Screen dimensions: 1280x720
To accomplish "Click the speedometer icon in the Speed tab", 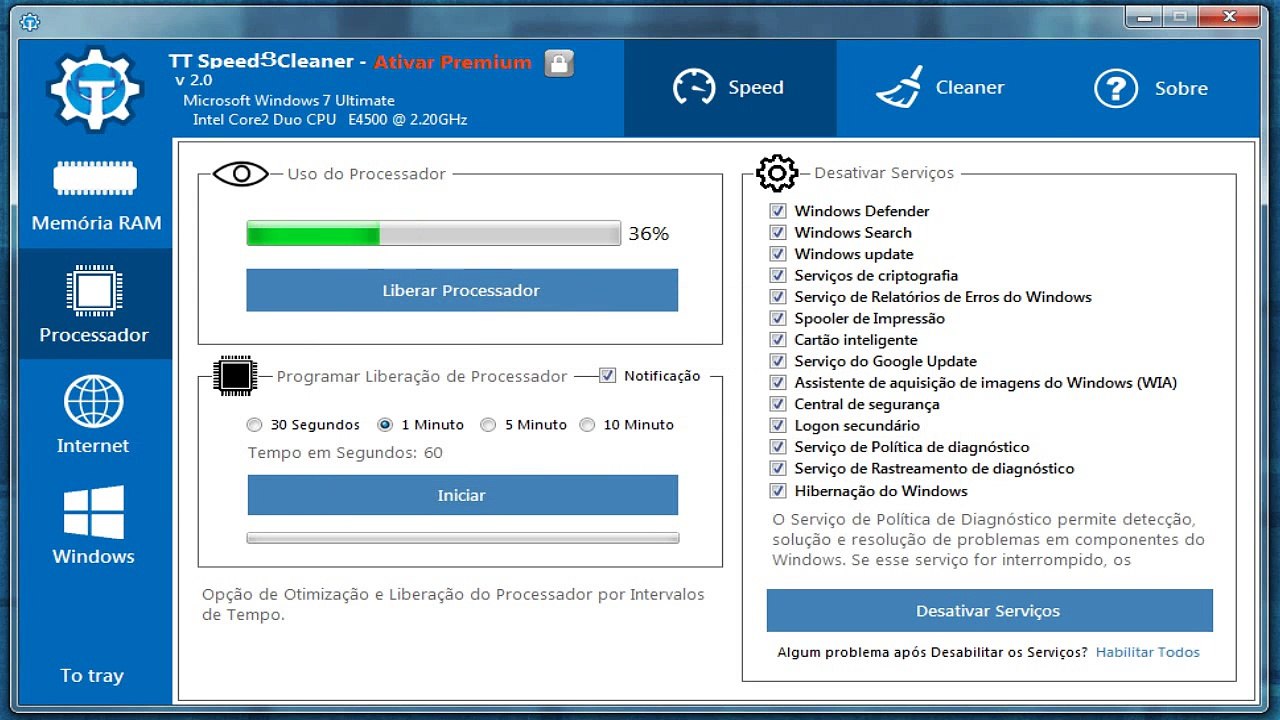I will [693, 88].
